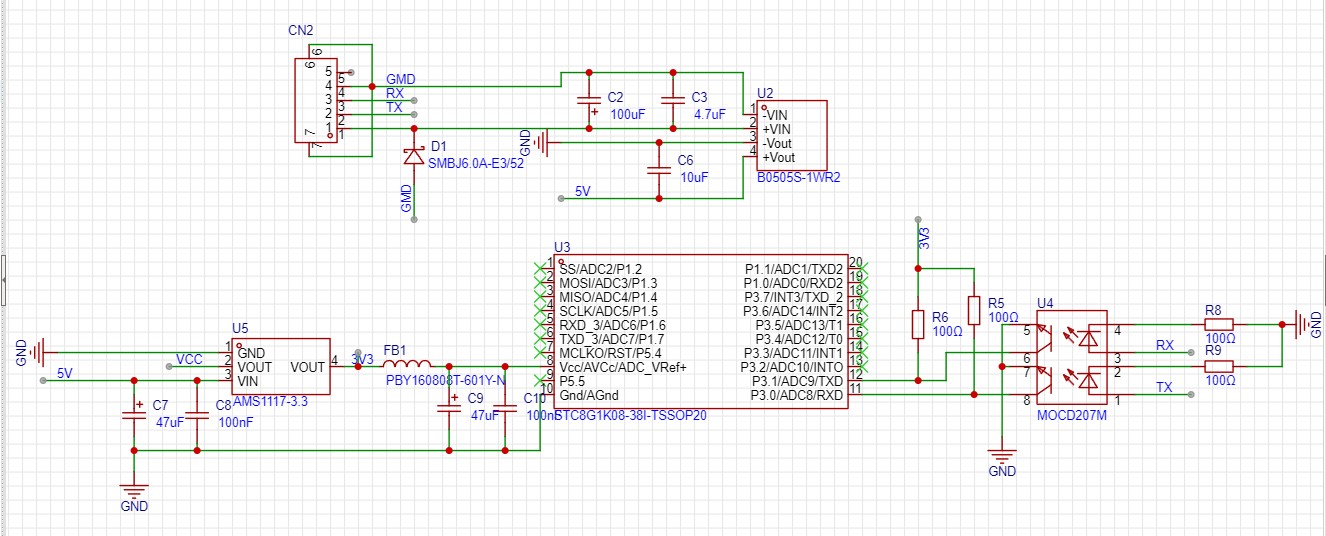Image resolution: width=1326 pixels, height=536 pixels.
Task: Click the R9 designator label
Action: click(1214, 351)
